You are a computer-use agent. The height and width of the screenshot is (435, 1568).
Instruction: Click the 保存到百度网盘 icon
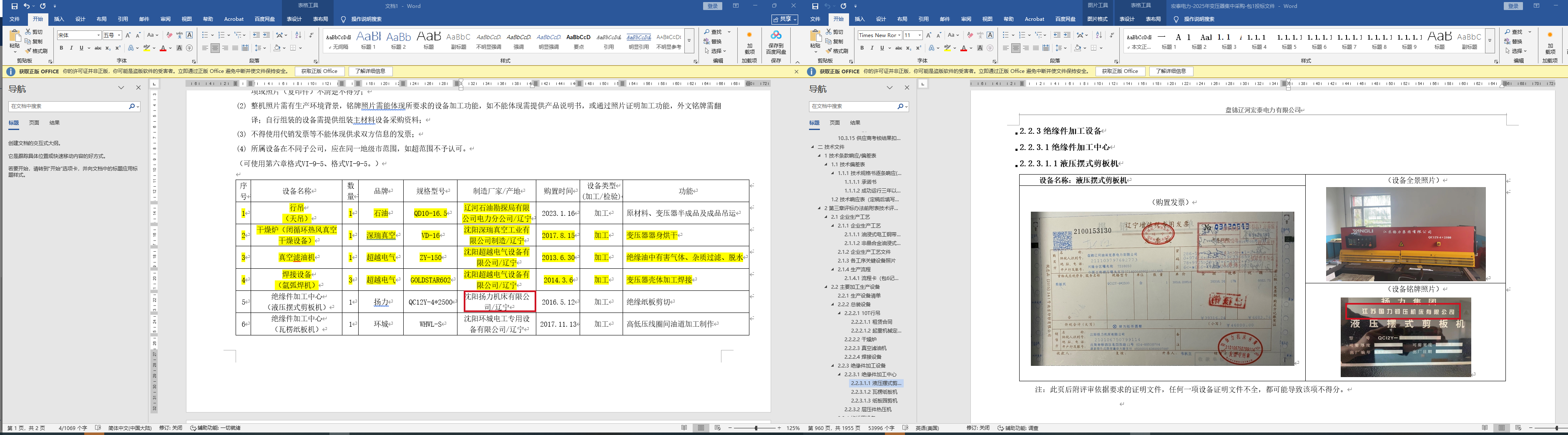pyautogui.click(x=776, y=41)
